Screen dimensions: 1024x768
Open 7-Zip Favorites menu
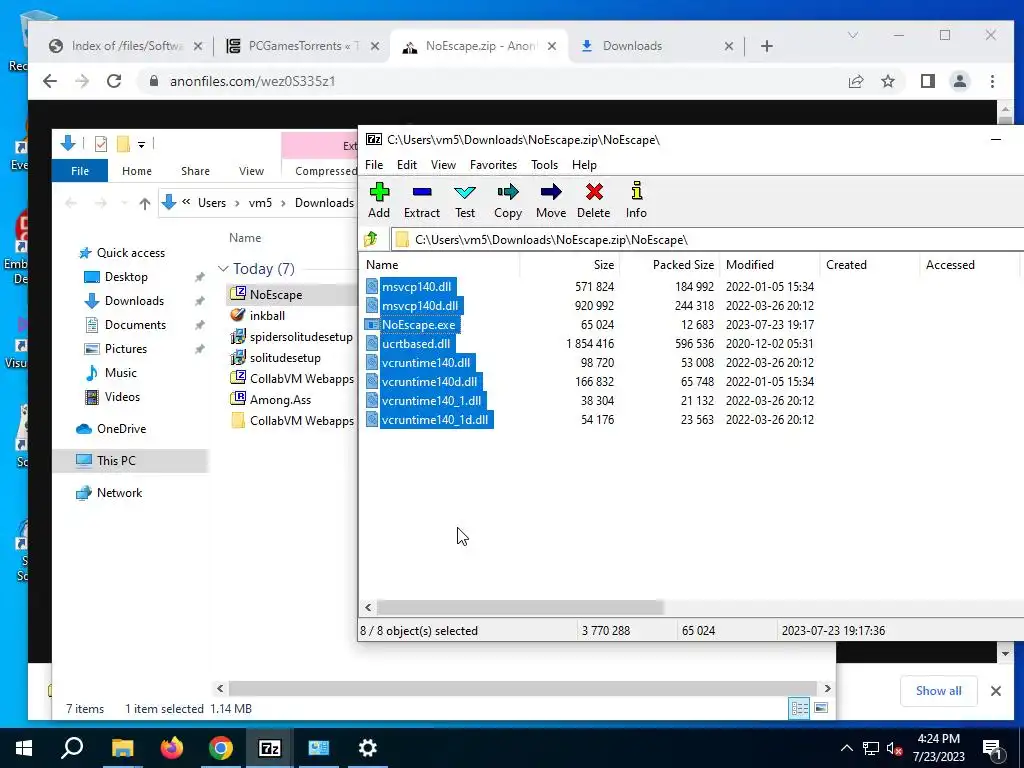[493, 165]
